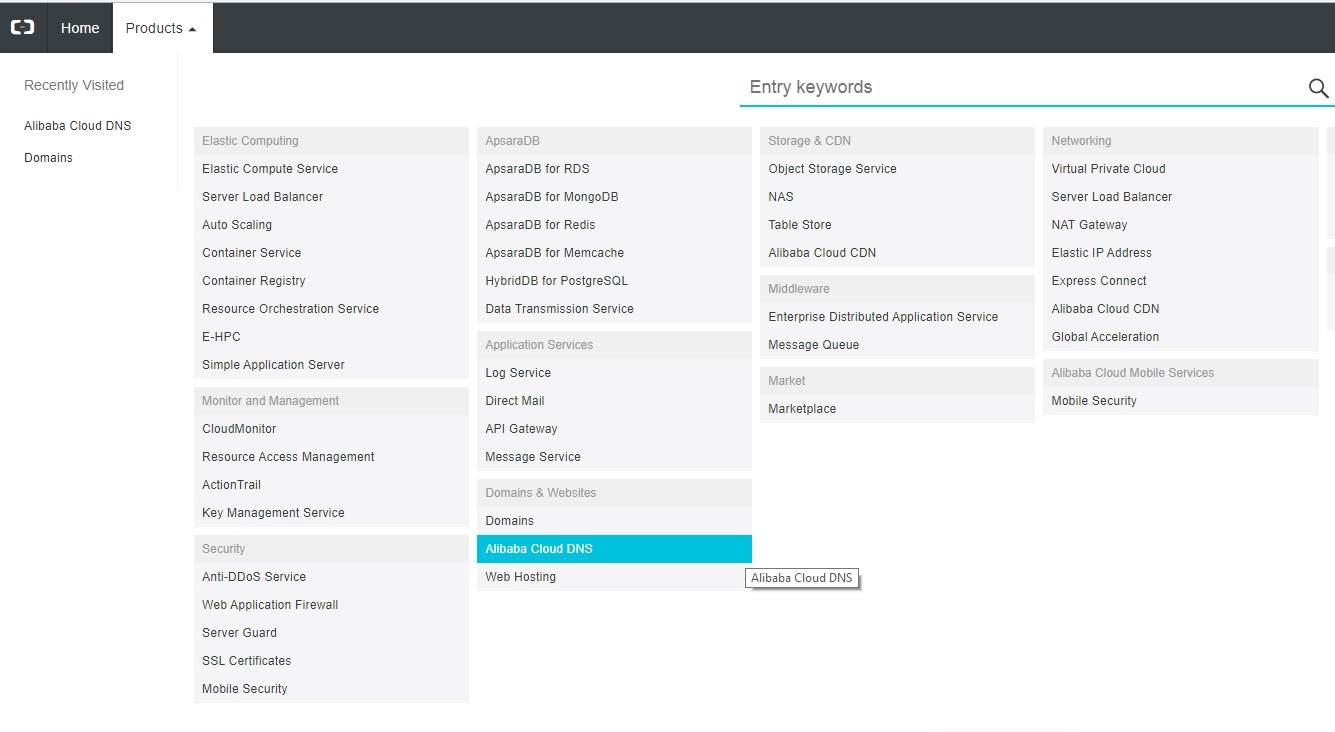Open E-HPC product
The height and width of the screenshot is (732, 1335).
(331, 337)
